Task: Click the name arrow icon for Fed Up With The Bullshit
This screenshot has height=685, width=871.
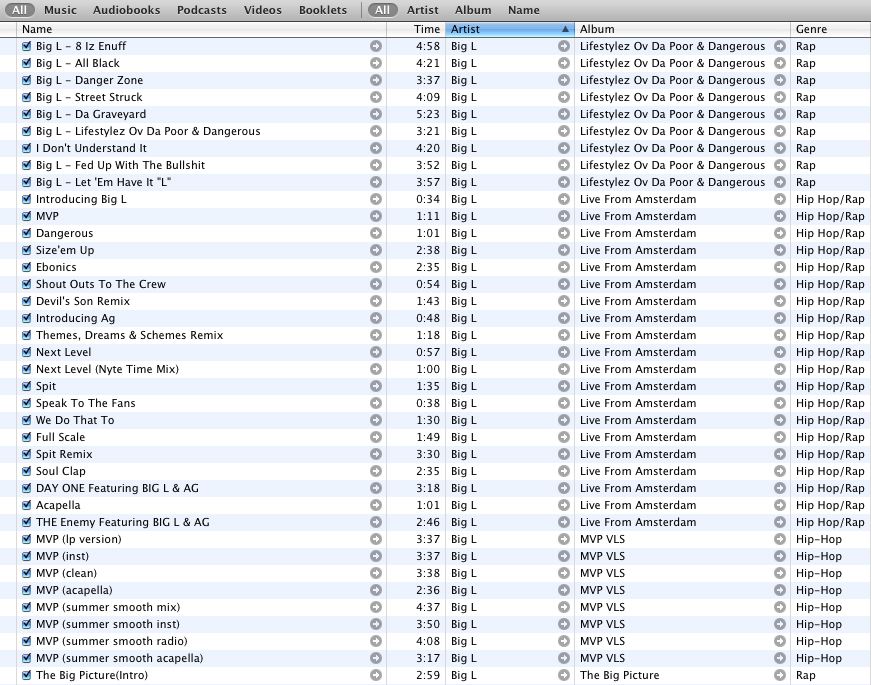Action: pyautogui.click(x=376, y=165)
